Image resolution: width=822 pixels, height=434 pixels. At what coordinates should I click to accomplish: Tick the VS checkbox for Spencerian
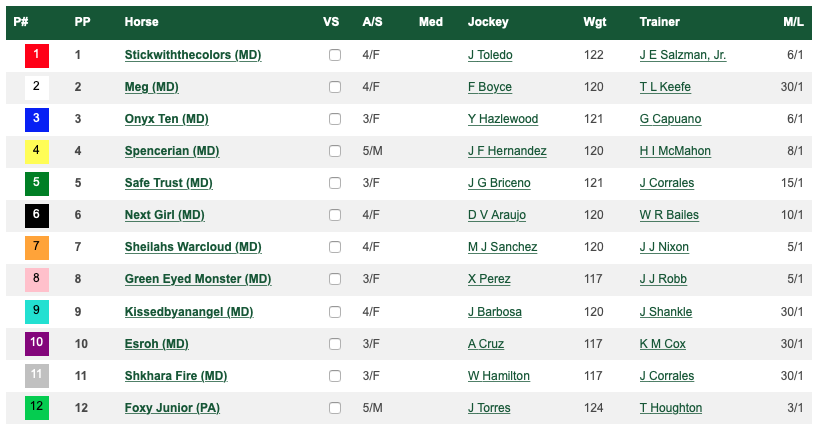(335, 152)
